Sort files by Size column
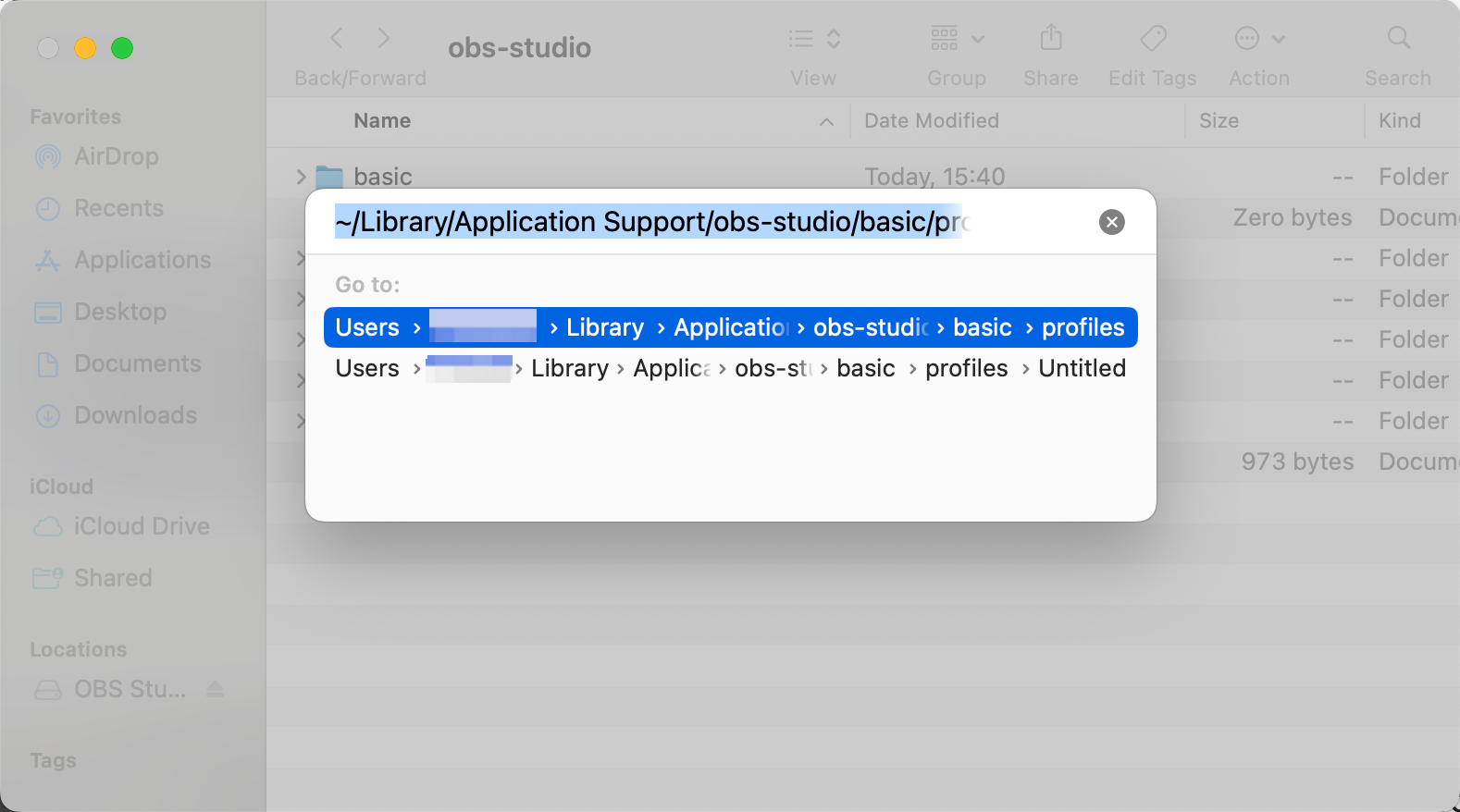 coord(1219,121)
